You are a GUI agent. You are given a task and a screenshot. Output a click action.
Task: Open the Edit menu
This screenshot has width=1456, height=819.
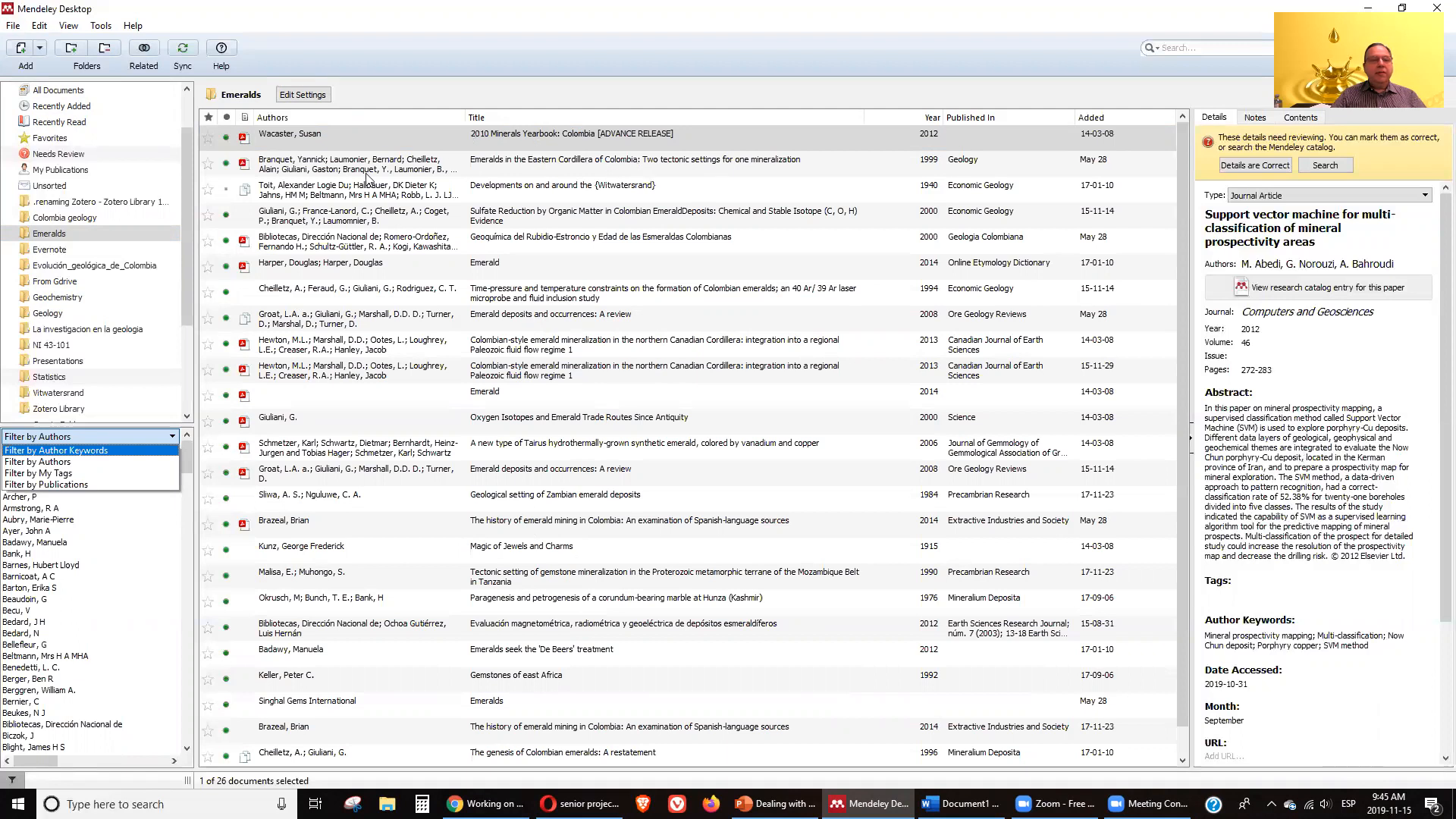pos(39,26)
